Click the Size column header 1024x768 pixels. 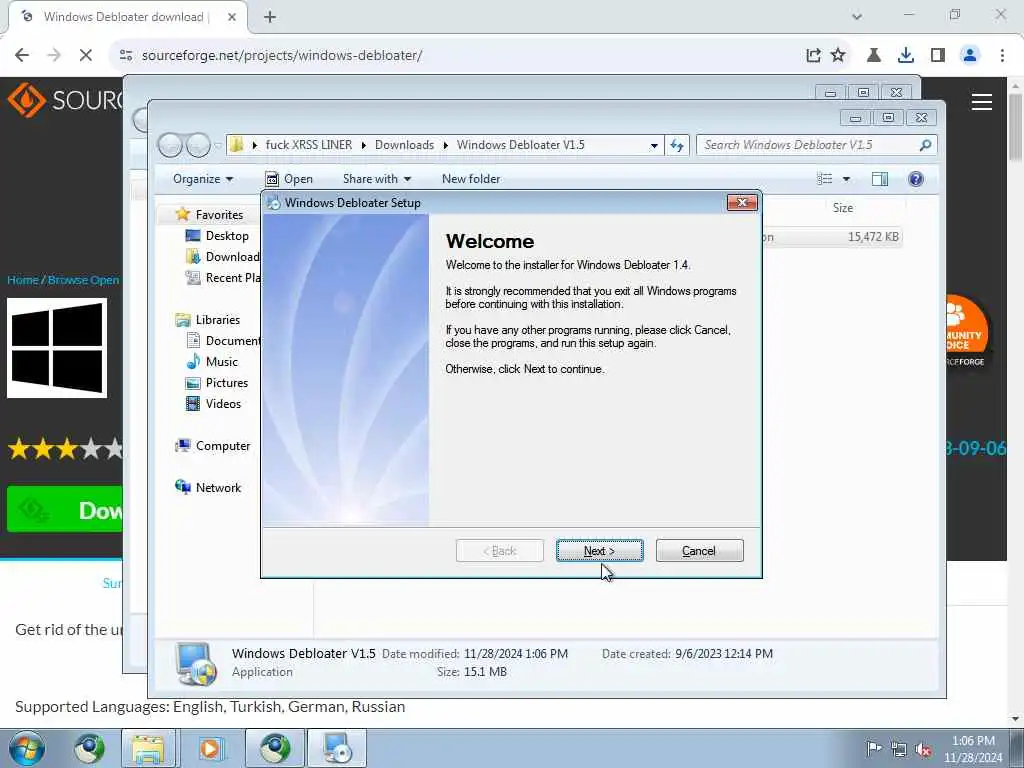pyautogui.click(x=842, y=208)
